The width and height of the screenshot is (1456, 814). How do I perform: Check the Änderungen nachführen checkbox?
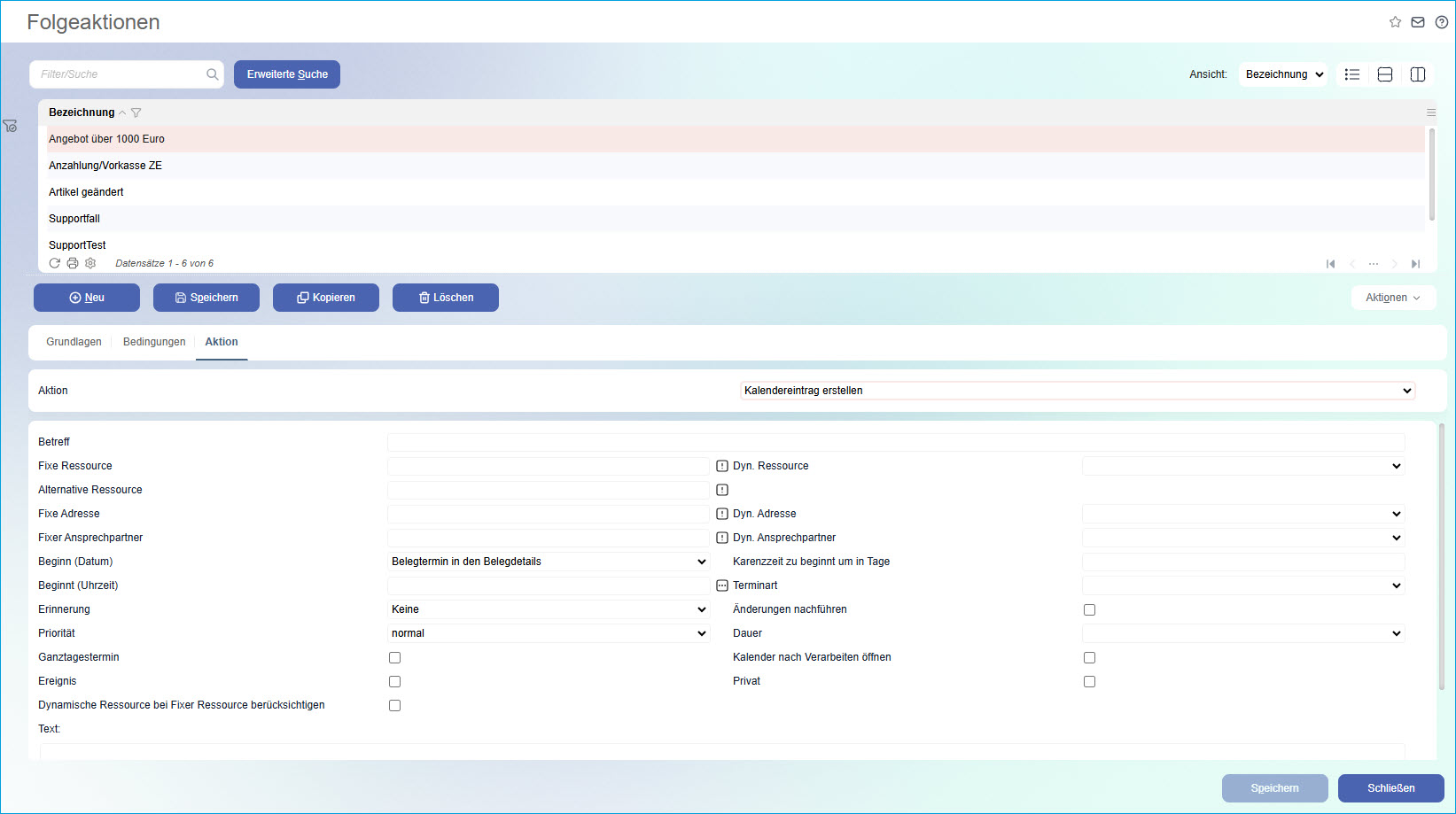point(1090,609)
